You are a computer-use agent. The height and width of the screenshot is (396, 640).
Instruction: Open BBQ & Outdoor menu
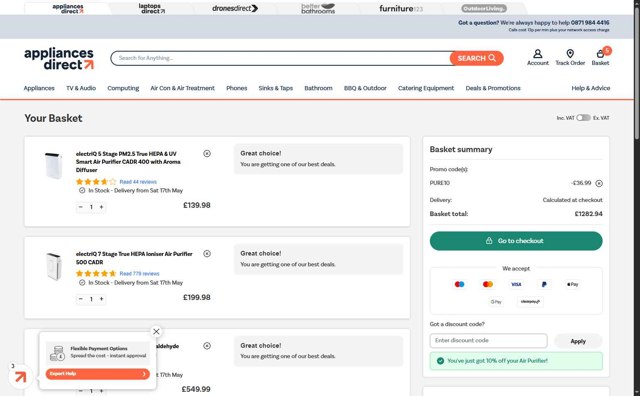pos(365,88)
